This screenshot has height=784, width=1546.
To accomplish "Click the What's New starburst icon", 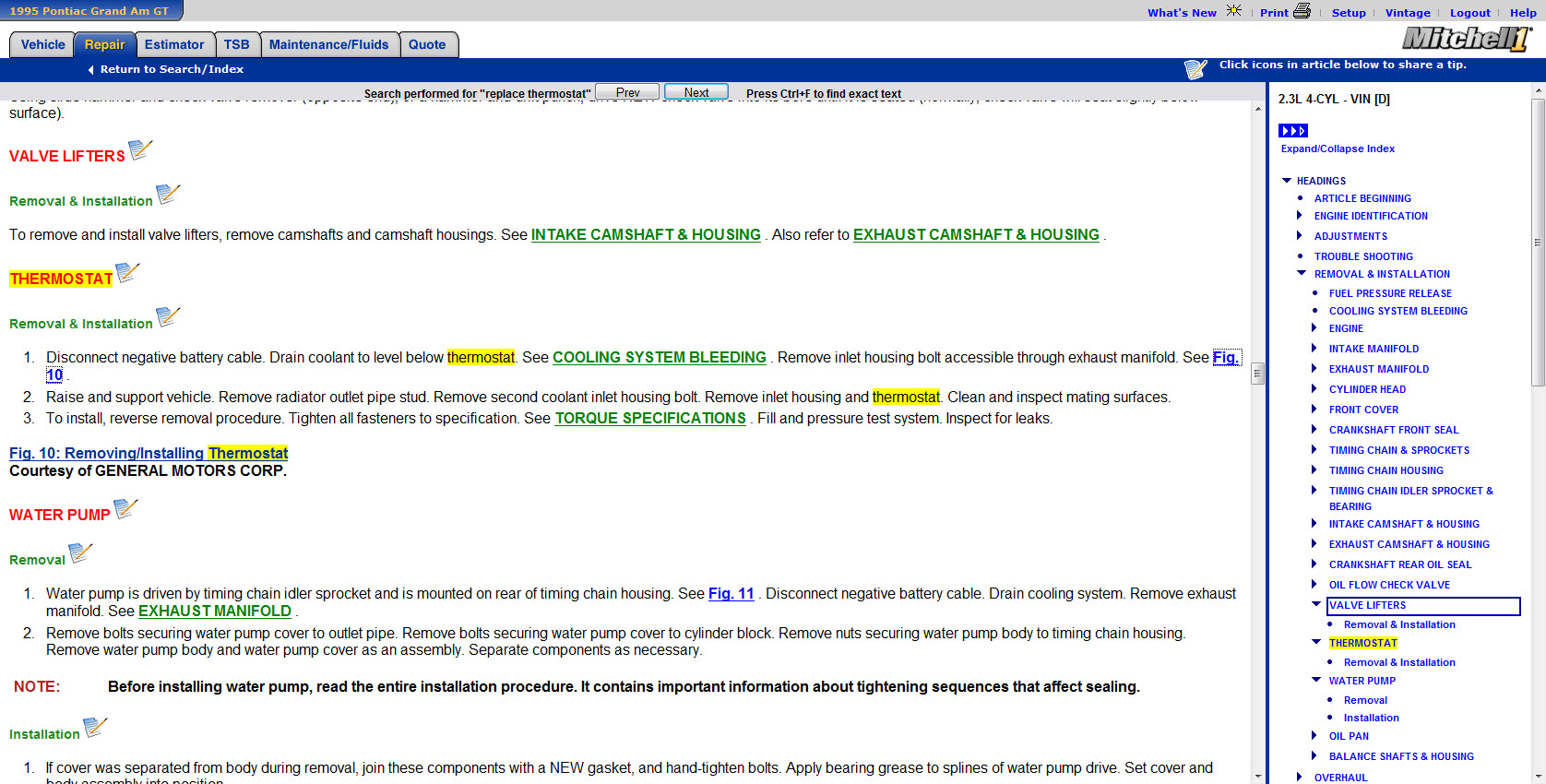I will click(x=1233, y=11).
